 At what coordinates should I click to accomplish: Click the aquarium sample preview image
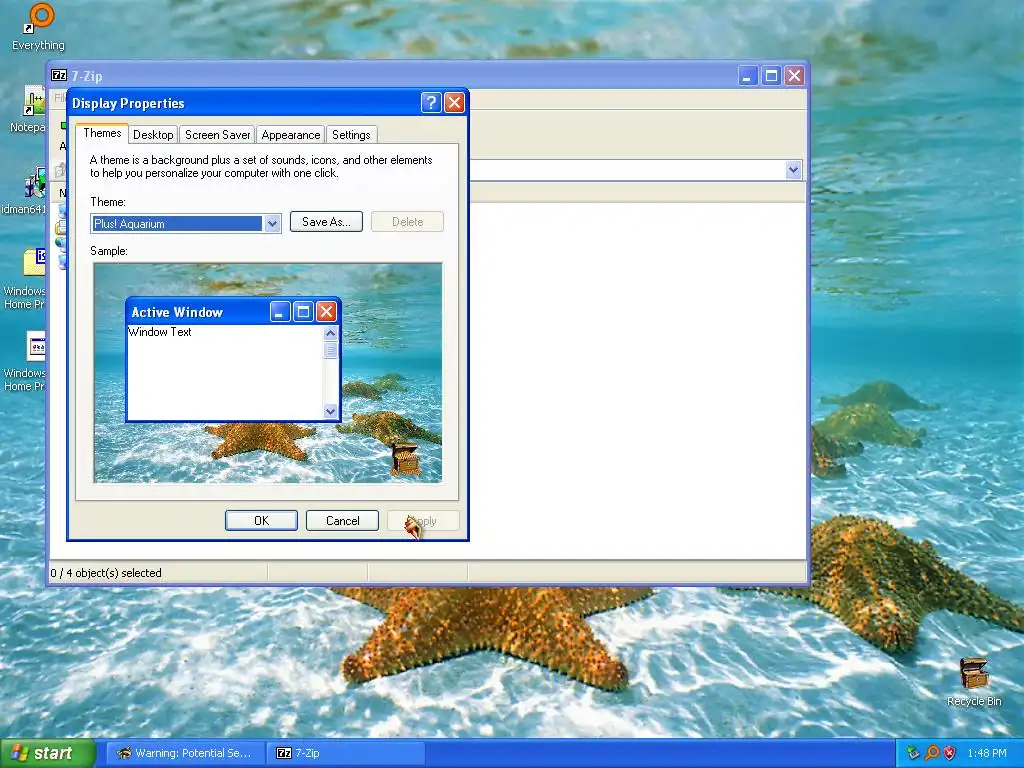pos(268,373)
